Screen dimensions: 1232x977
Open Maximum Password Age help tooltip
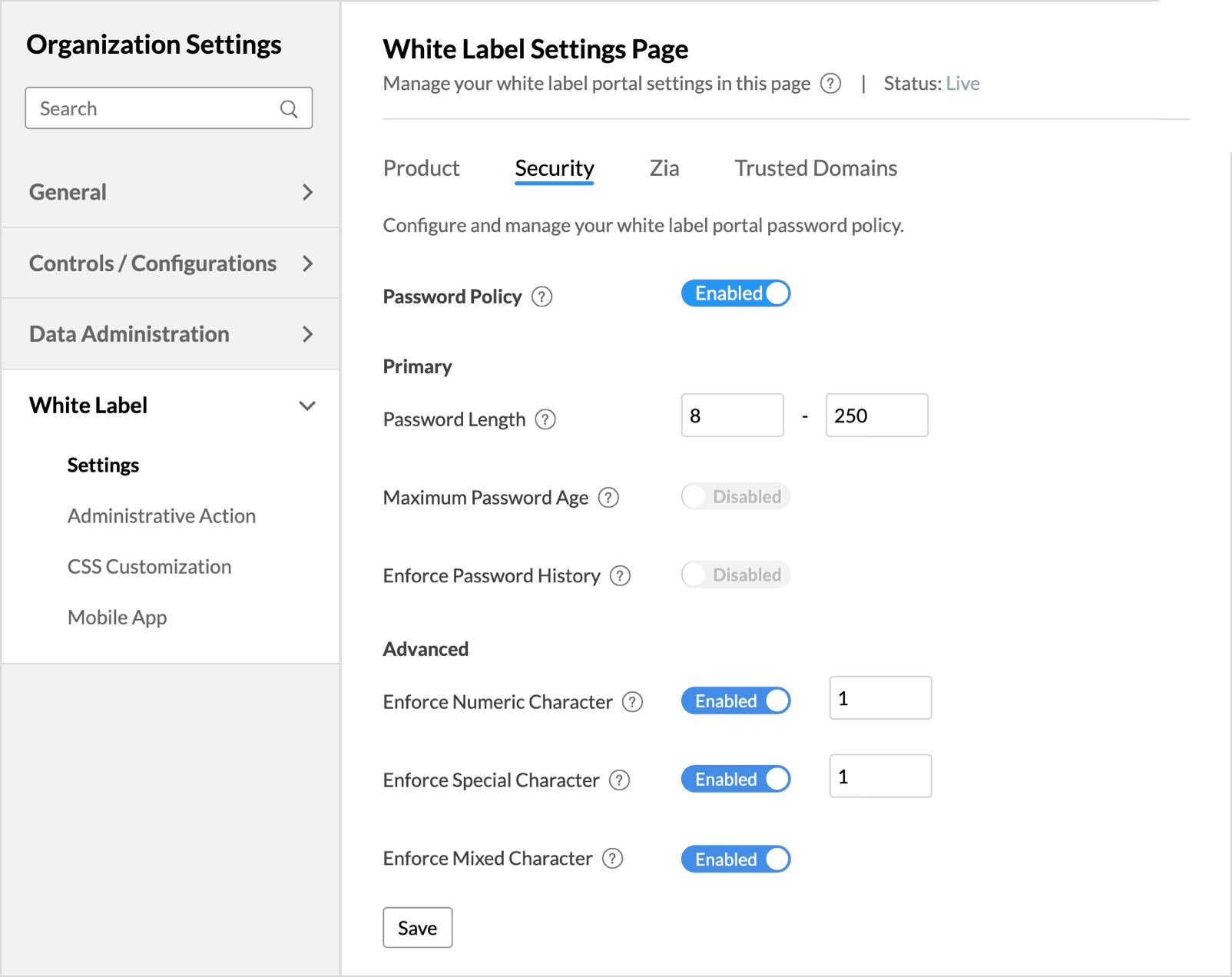click(x=608, y=498)
